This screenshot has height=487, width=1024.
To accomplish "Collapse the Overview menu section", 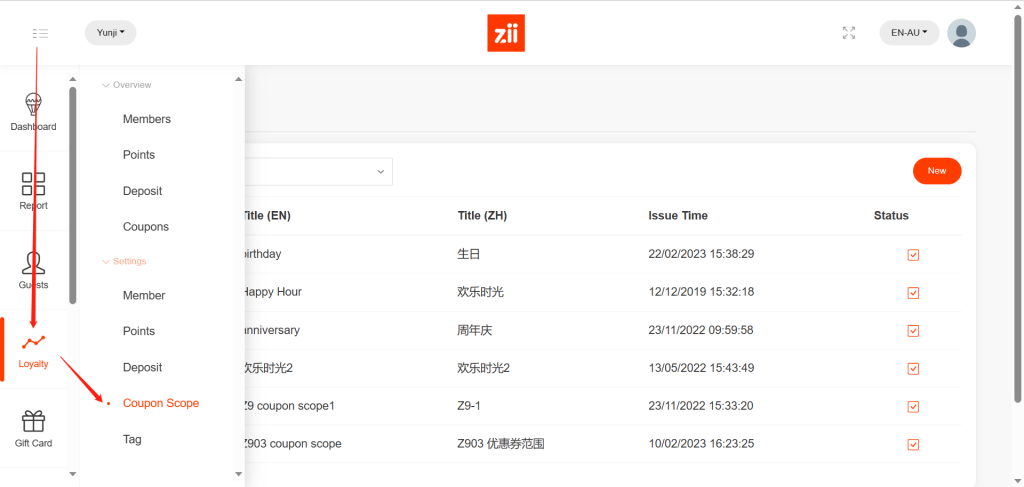I will point(126,85).
